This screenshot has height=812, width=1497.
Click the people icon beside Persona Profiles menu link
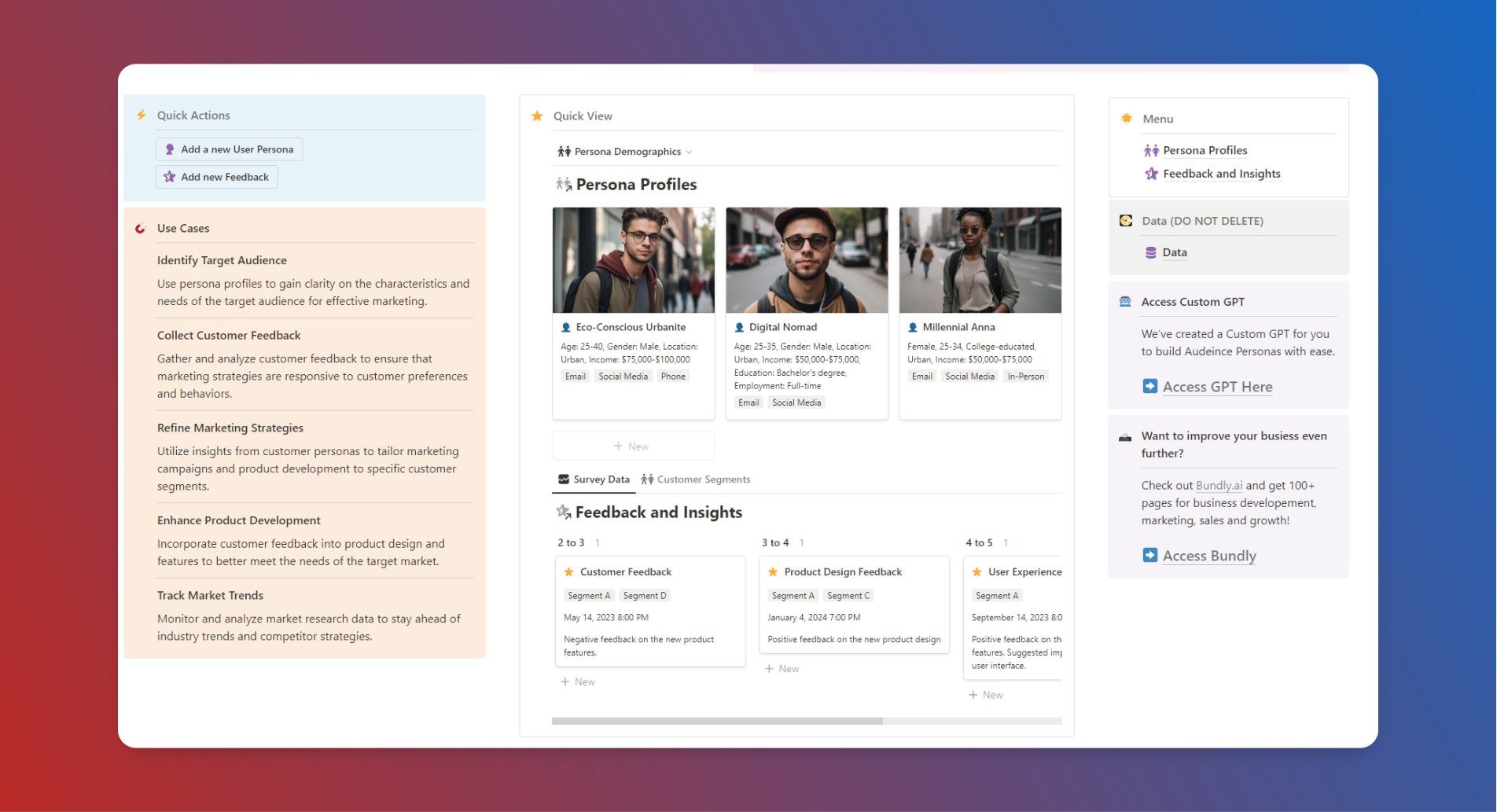point(1152,151)
